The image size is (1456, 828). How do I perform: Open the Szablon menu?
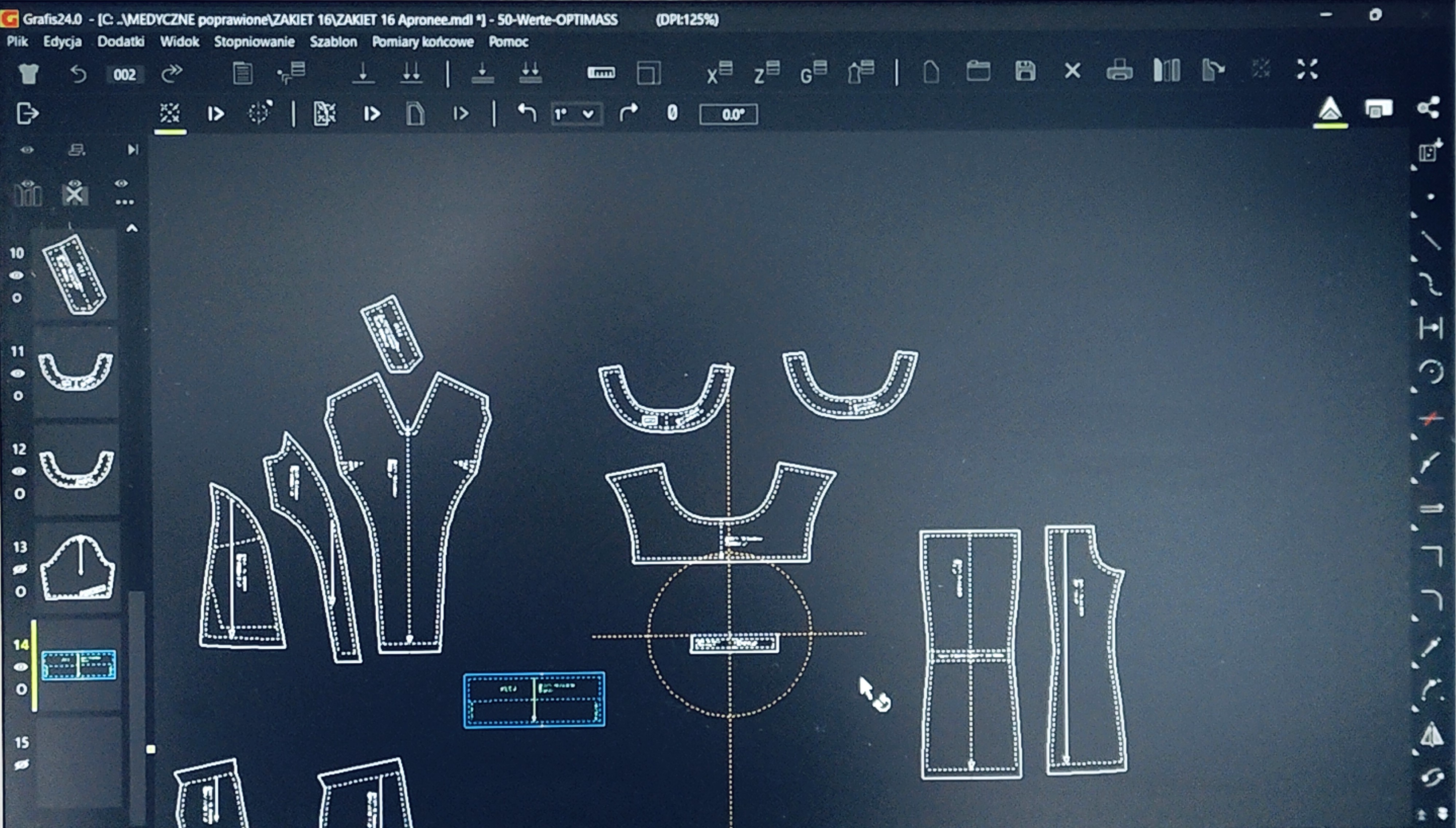click(333, 42)
